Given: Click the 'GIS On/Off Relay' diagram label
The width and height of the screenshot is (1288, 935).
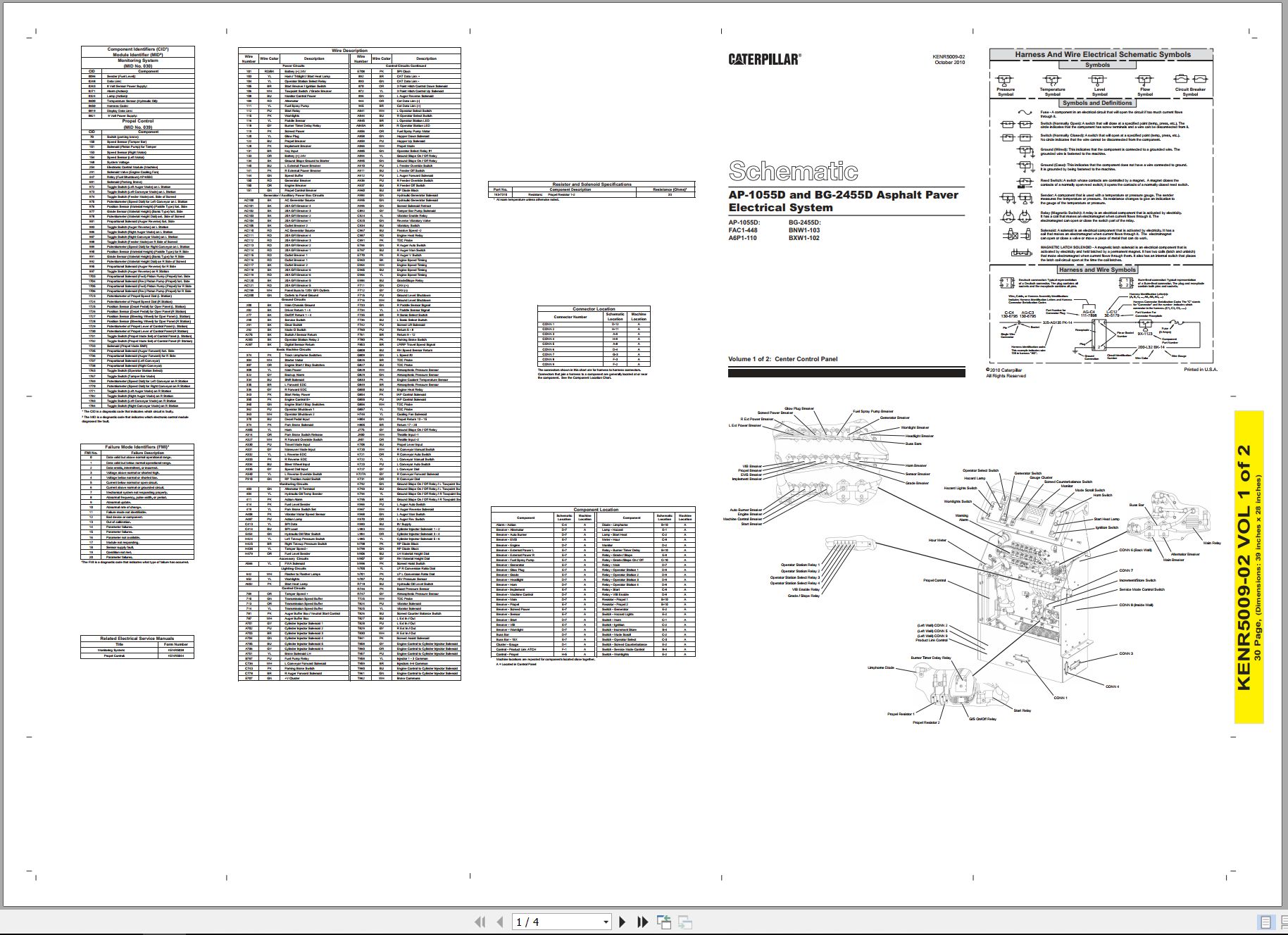Looking at the screenshot, I should pyautogui.click(x=982, y=719).
